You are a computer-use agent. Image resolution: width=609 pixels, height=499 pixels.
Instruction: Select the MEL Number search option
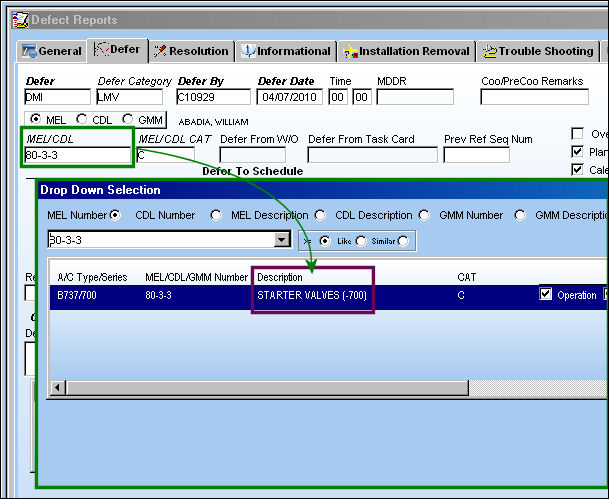[115, 215]
